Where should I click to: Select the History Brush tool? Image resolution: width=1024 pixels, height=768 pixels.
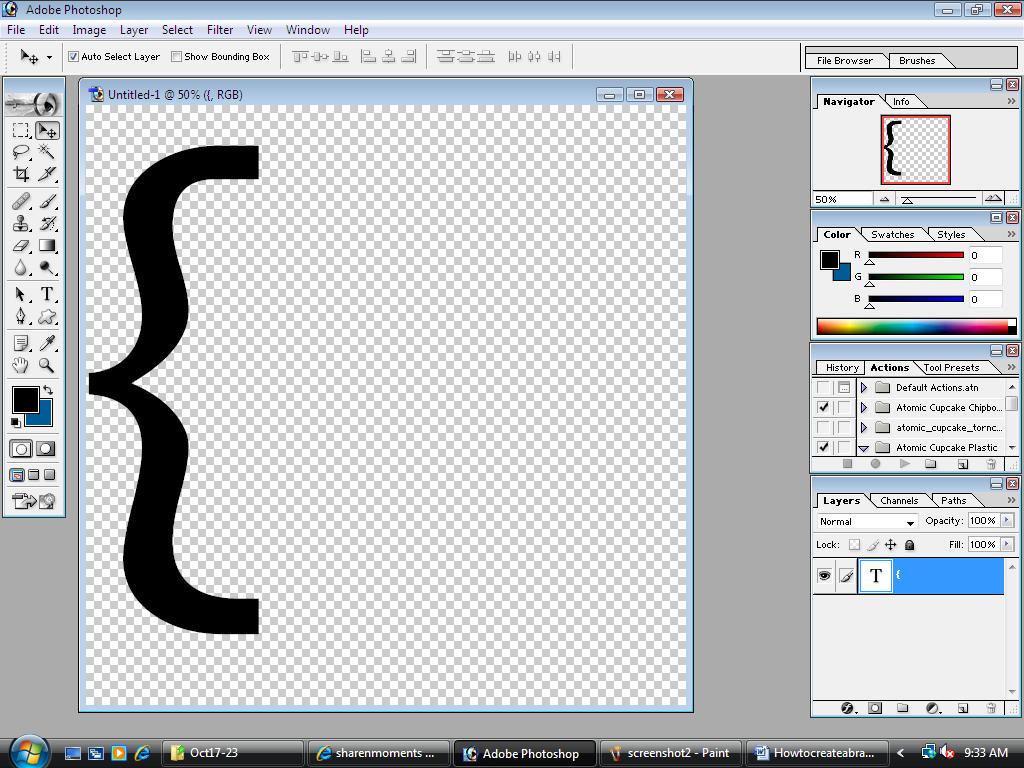[x=47, y=223]
